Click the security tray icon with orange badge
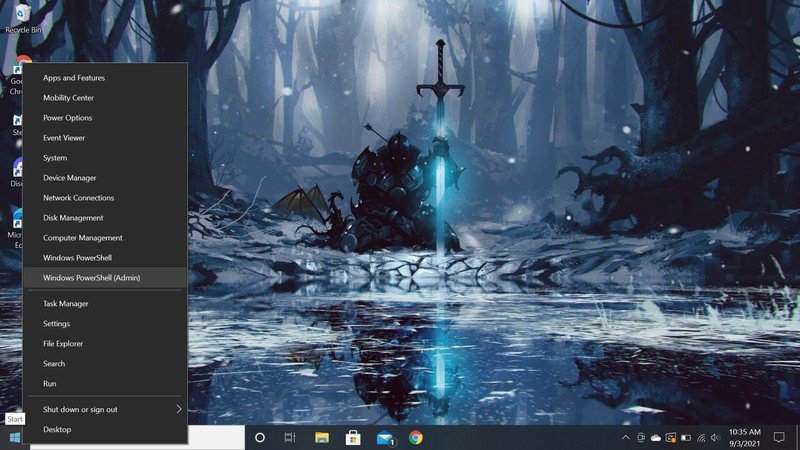The image size is (800, 450). (x=671, y=438)
